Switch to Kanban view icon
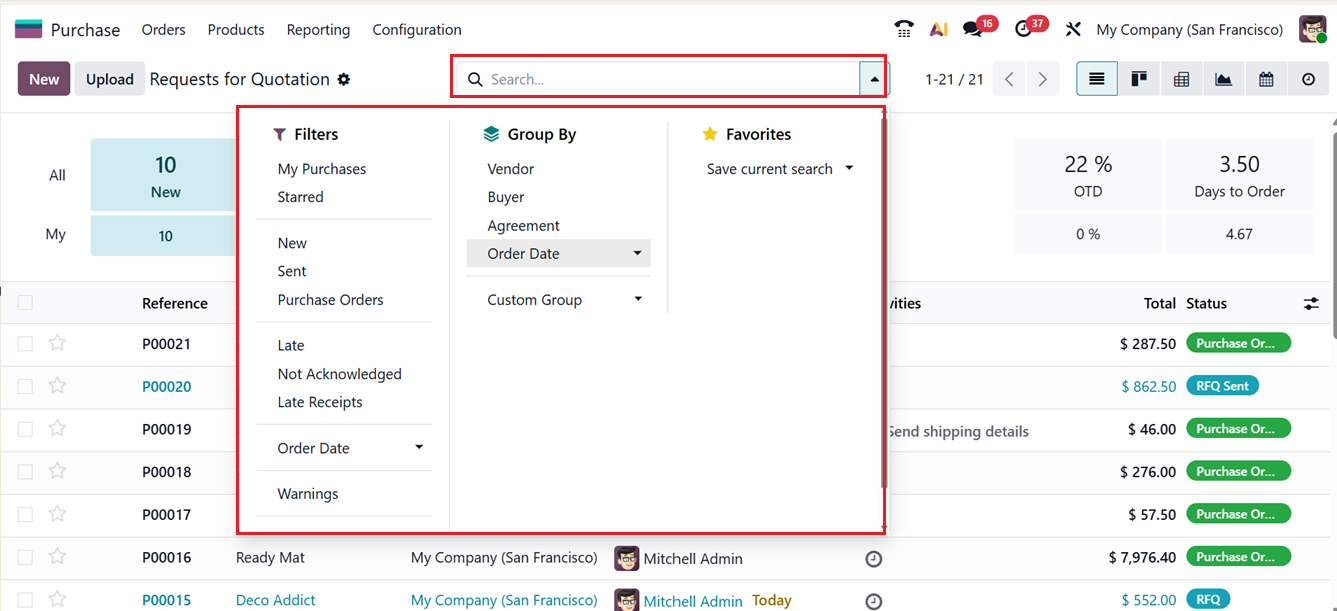Viewport: 1337px width, 611px height. [1139, 79]
